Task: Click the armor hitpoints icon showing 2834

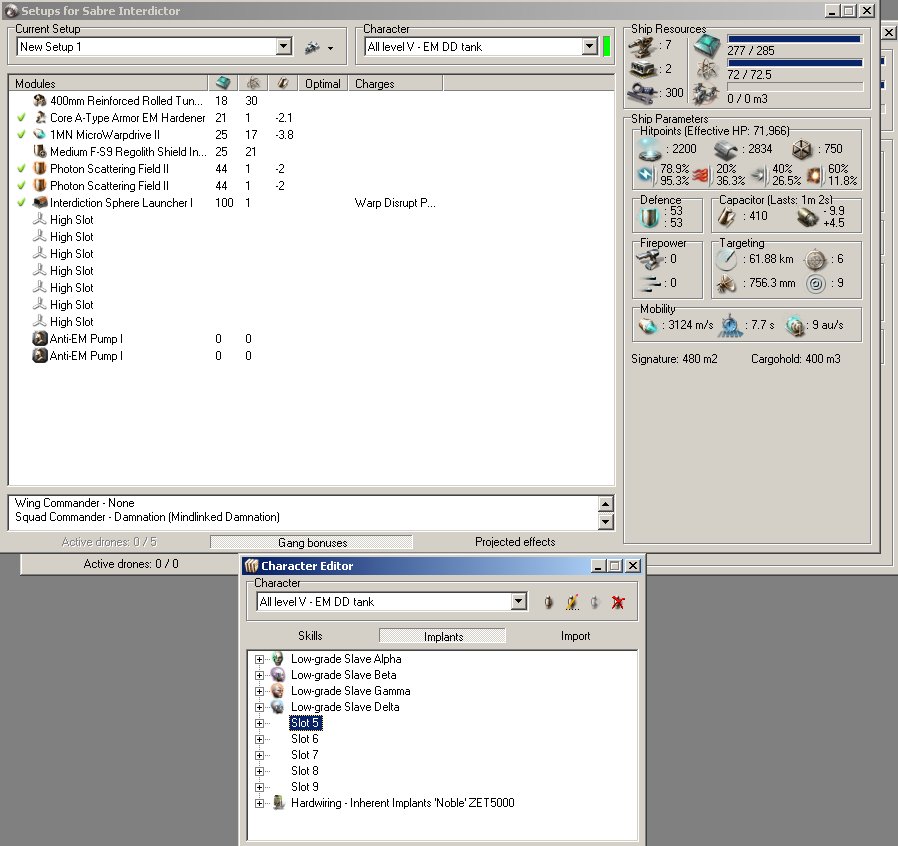Action: tap(726, 150)
